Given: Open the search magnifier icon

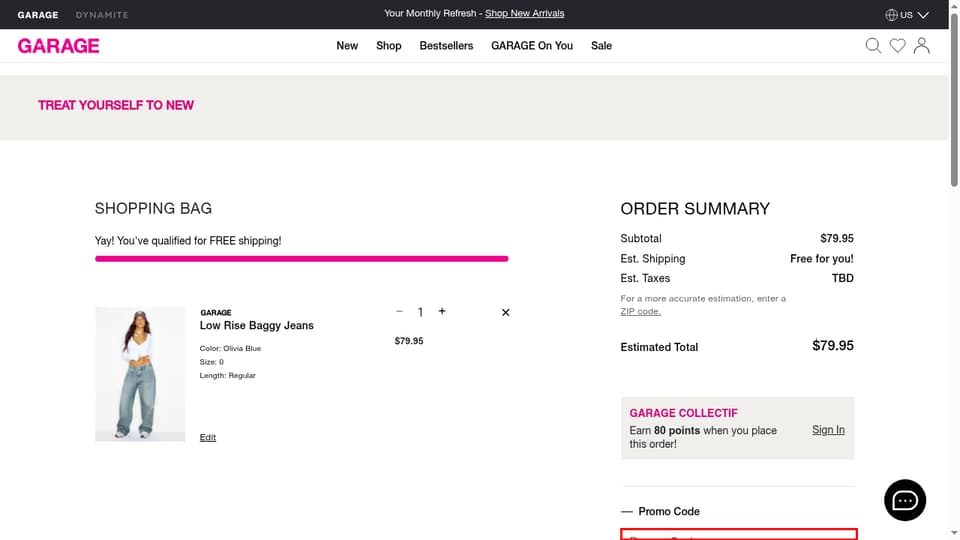Looking at the screenshot, I should tap(873, 46).
